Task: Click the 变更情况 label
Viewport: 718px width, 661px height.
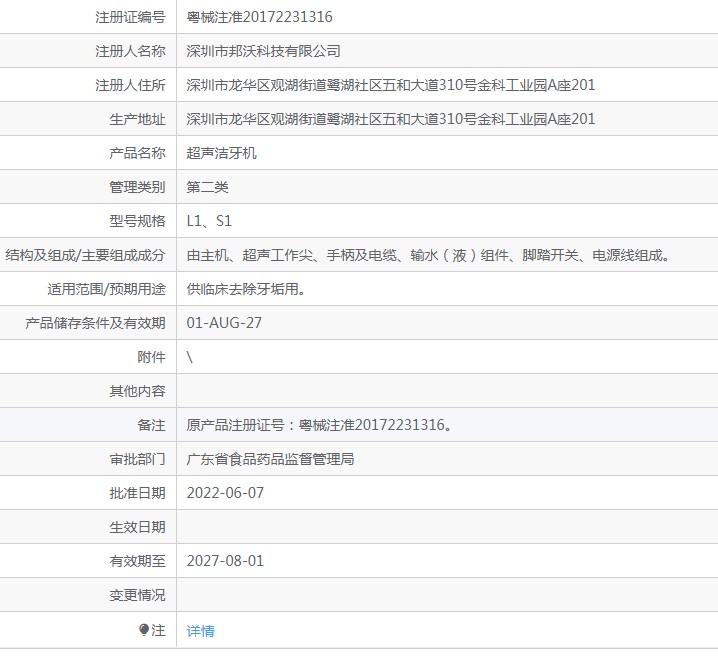Action: [x=137, y=595]
